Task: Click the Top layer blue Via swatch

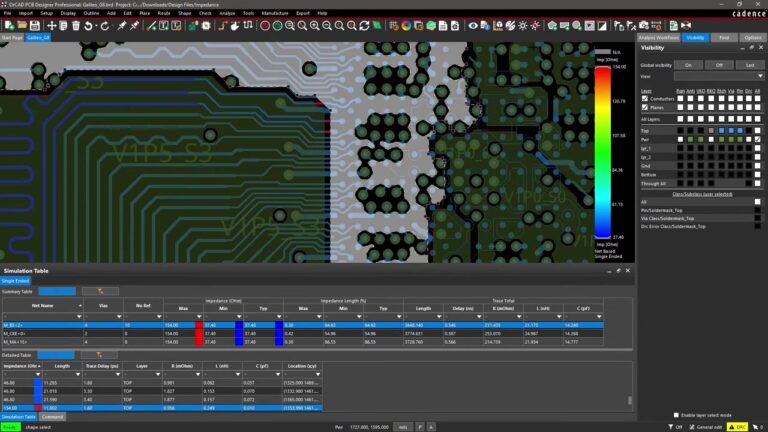Action: click(x=731, y=131)
